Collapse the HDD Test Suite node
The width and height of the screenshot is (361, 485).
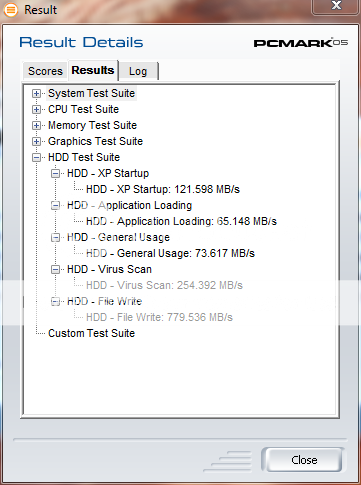click(37, 157)
